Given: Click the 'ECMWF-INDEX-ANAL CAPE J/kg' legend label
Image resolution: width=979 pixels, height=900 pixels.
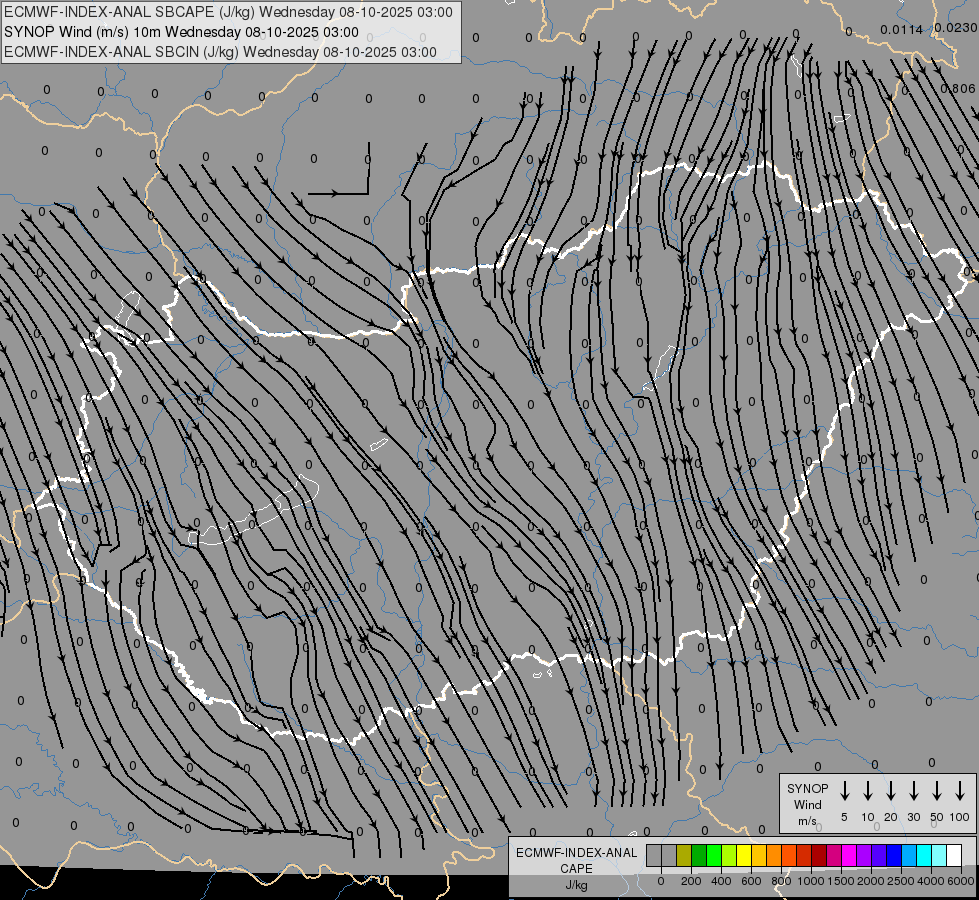Looking at the screenshot, I should coord(576,868).
